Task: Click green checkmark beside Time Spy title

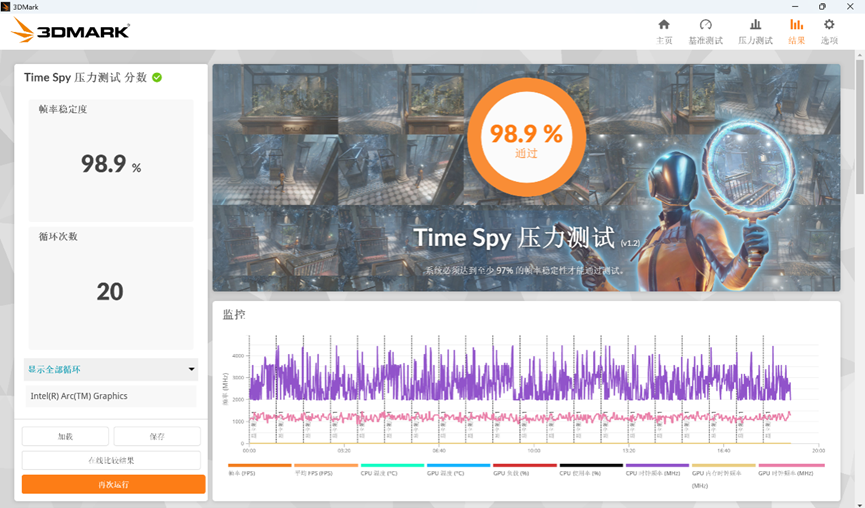Action: click(157, 78)
